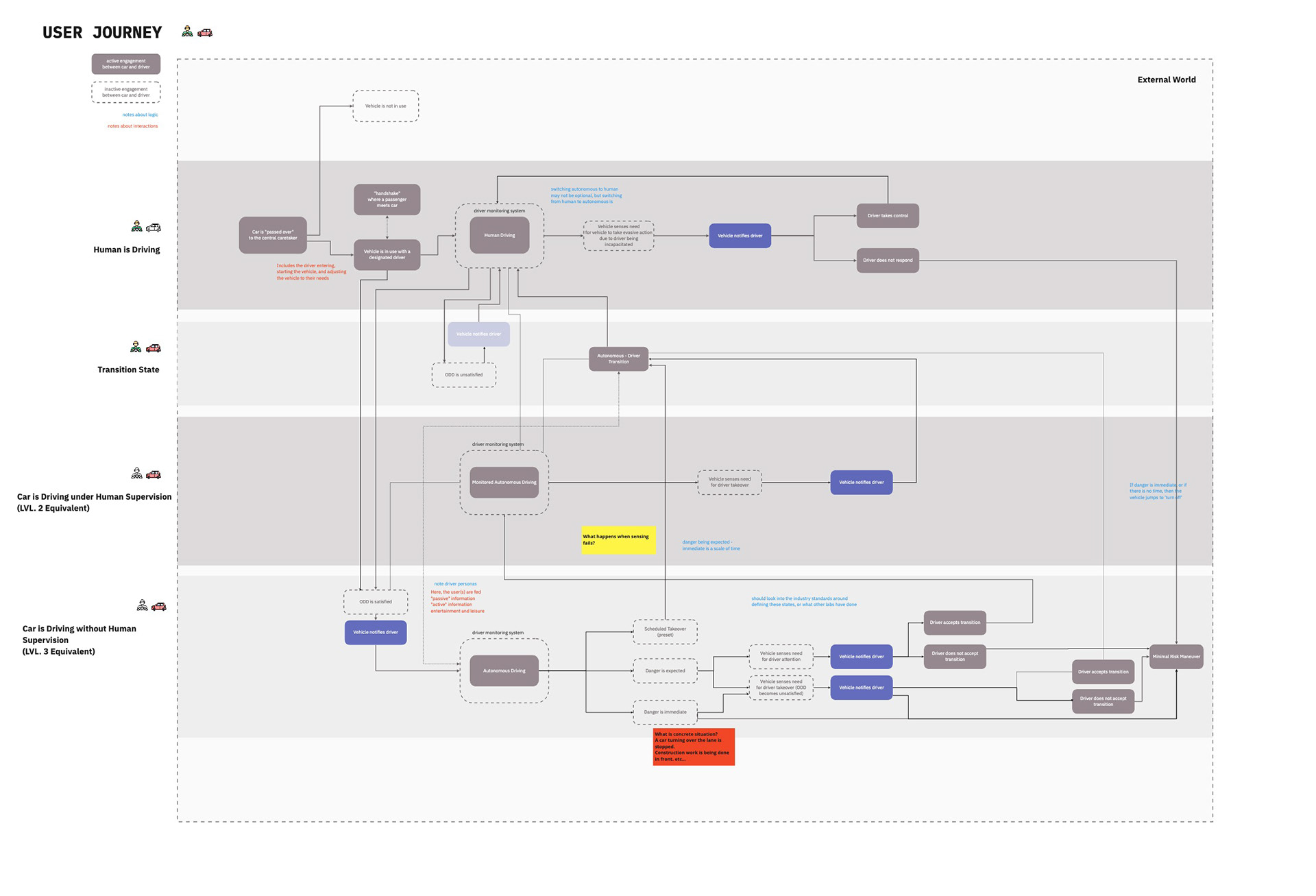This screenshot has height=896, width=1316.
Task: Click the blue "should look into the industry standards" note
Action: pos(804,601)
